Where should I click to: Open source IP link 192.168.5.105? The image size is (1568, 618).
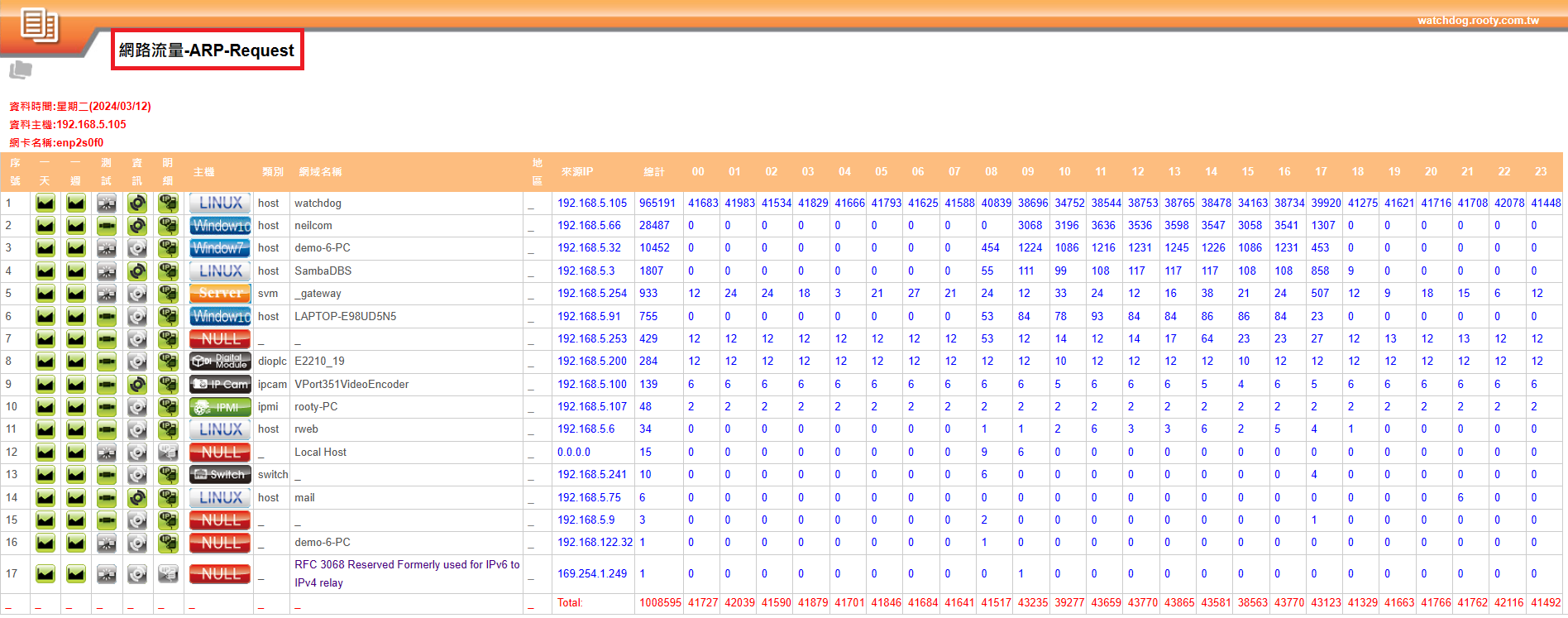click(x=592, y=203)
